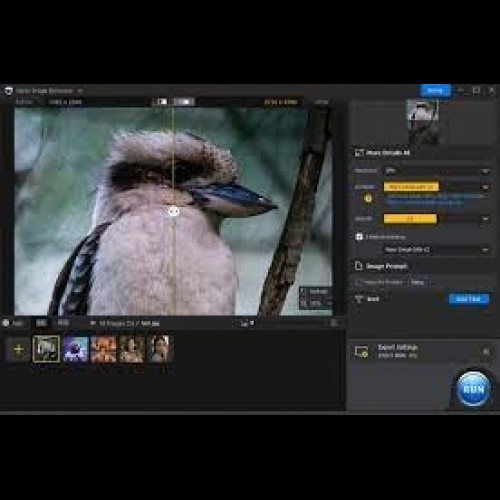Click the blue RUN button
This screenshot has width=500, height=500.
tap(473, 389)
